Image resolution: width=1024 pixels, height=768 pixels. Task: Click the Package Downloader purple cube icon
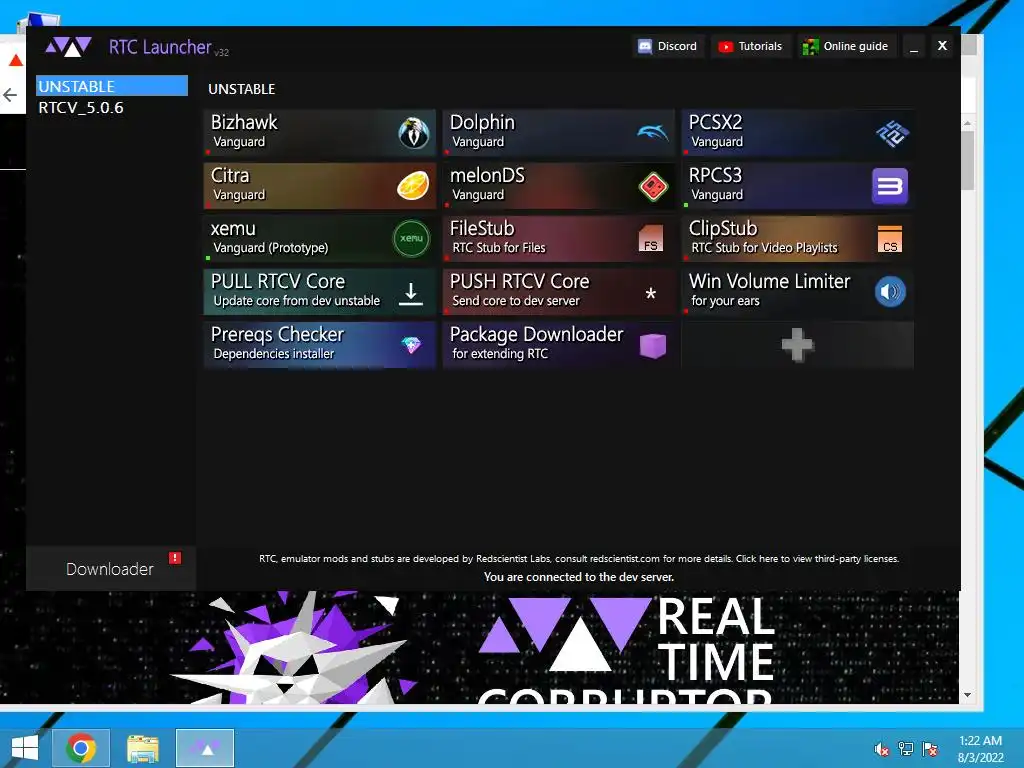tap(652, 345)
